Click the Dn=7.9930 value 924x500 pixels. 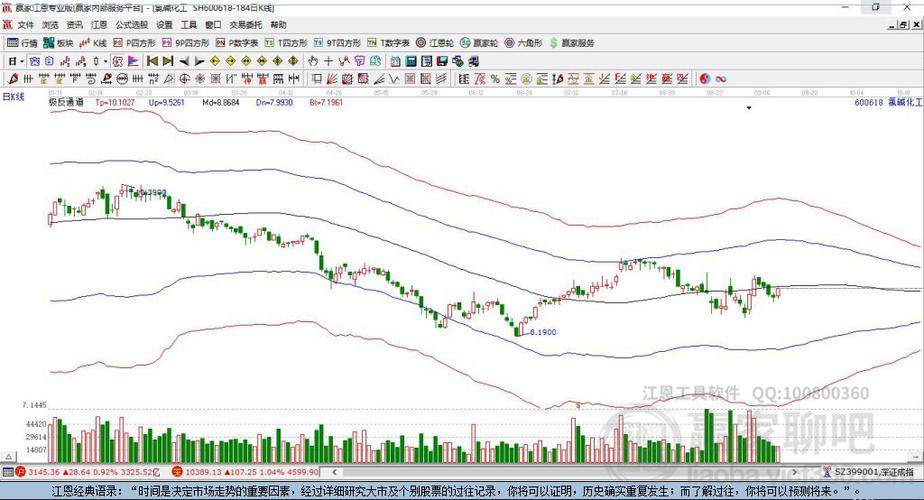(275, 103)
